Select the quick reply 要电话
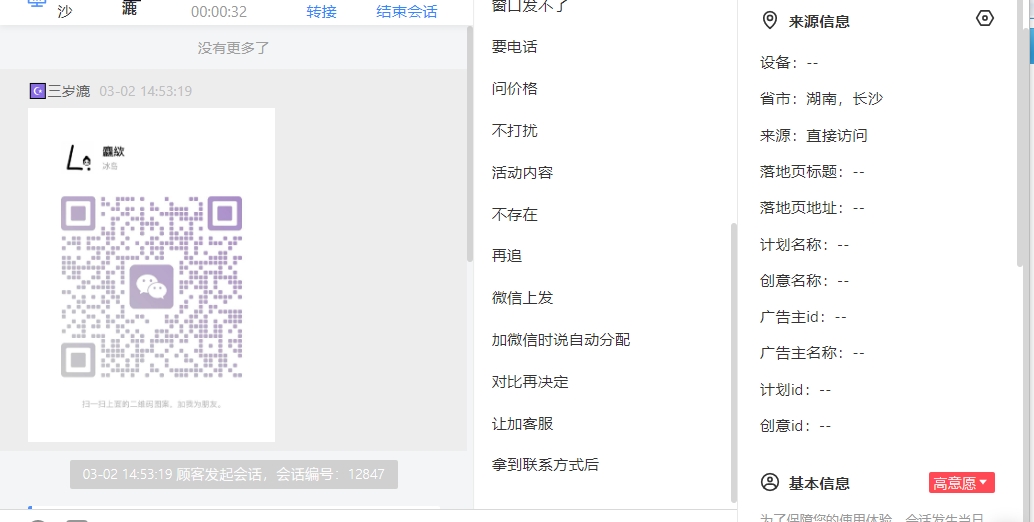The image size is (1034, 522). [514, 47]
